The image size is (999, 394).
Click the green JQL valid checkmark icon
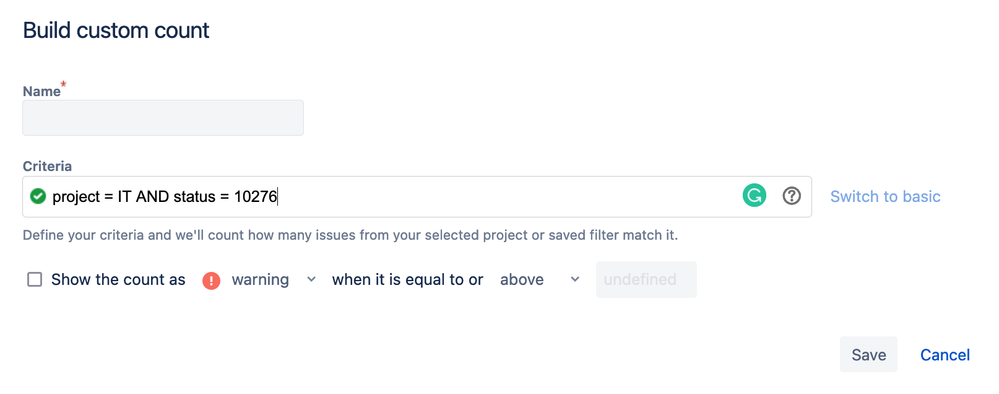[38, 196]
